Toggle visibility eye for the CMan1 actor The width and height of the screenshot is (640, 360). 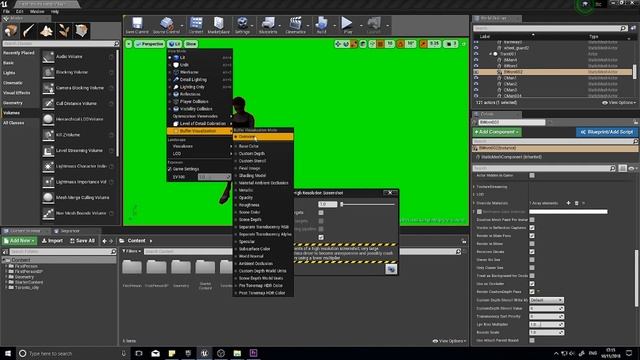476,78
